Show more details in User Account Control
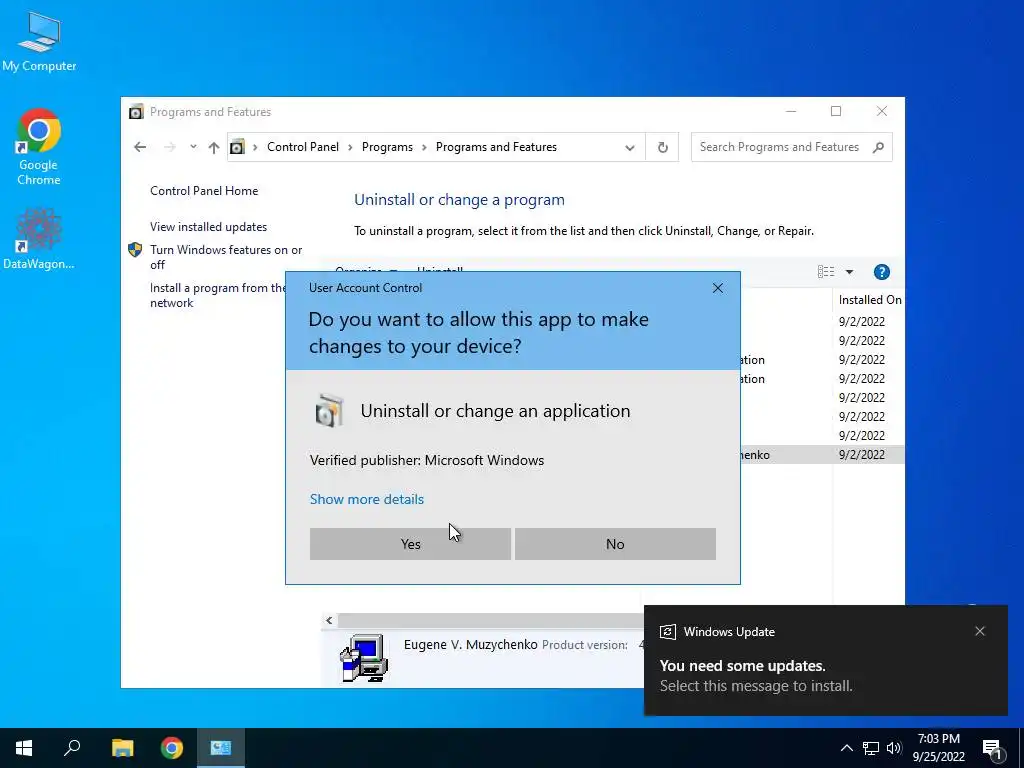The width and height of the screenshot is (1024, 768). 366,499
